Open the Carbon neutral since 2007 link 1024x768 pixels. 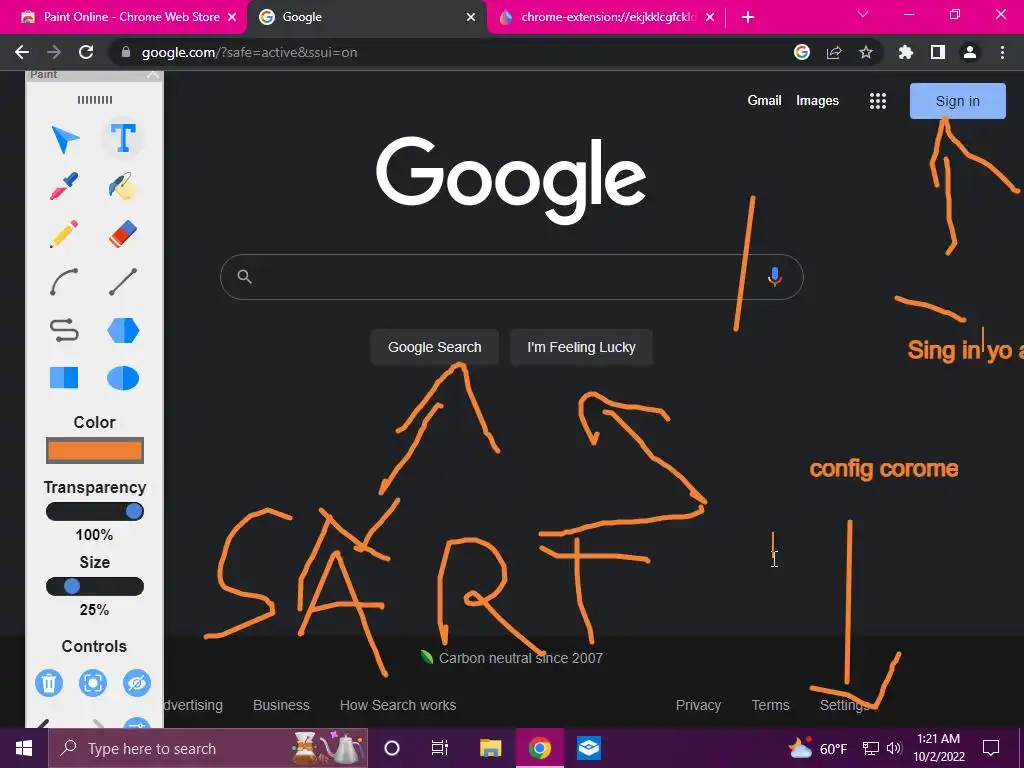click(x=520, y=658)
